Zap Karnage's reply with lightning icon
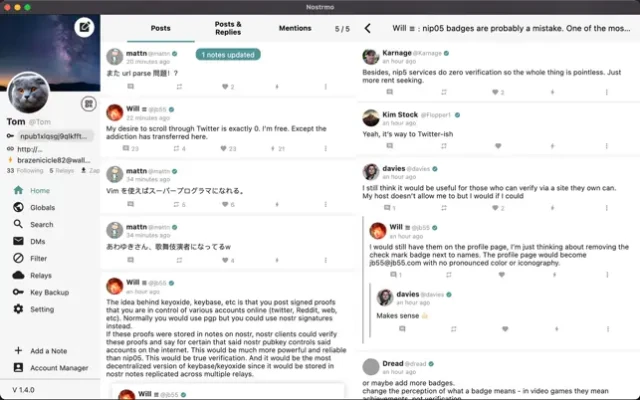 pyautogui.click(x=552, y=92)
